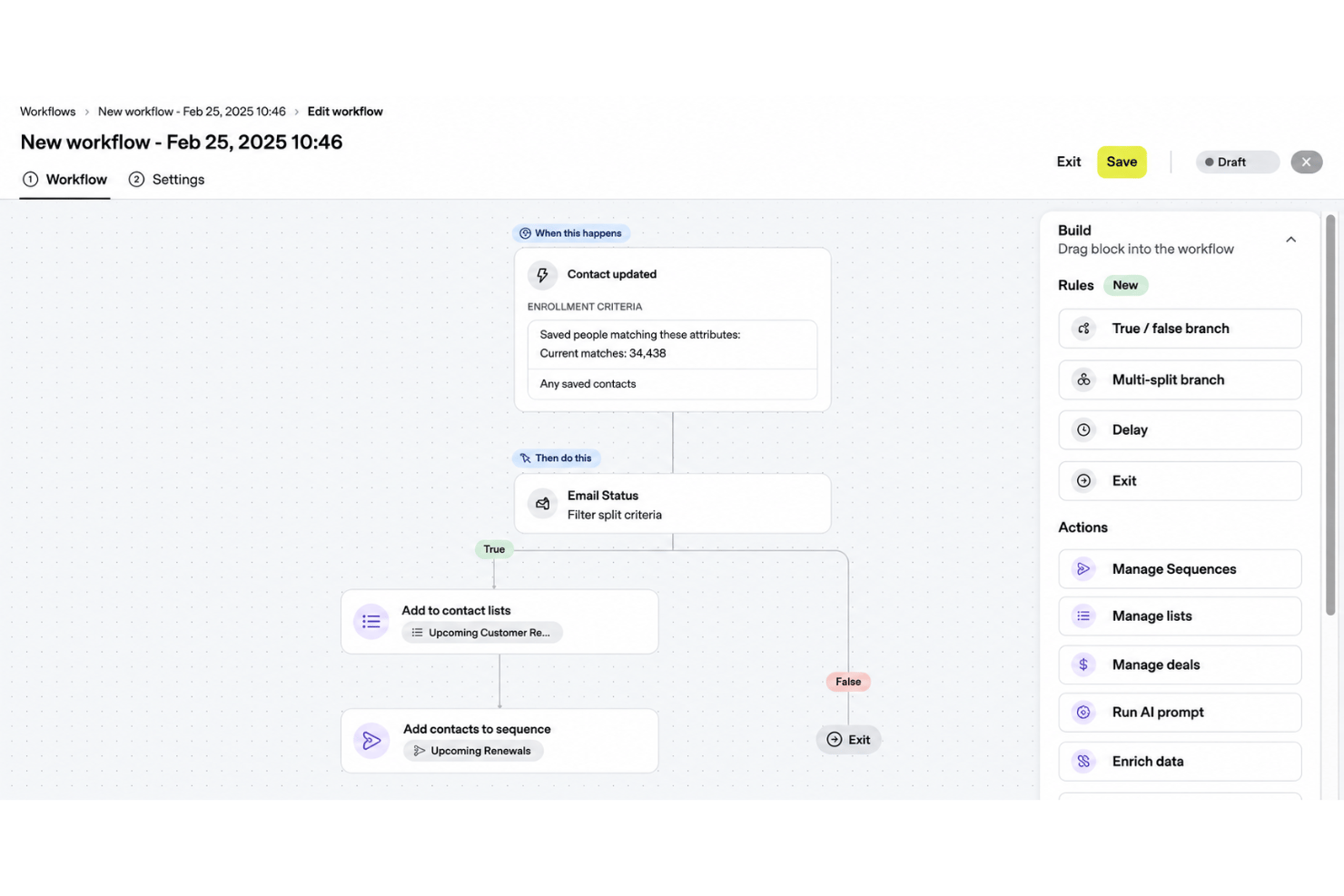The width and height of the screenshot is (1344, 896).
Task: Click the sequence icon in Upcoming Renewals chip
Action: (x=419, y=751)
